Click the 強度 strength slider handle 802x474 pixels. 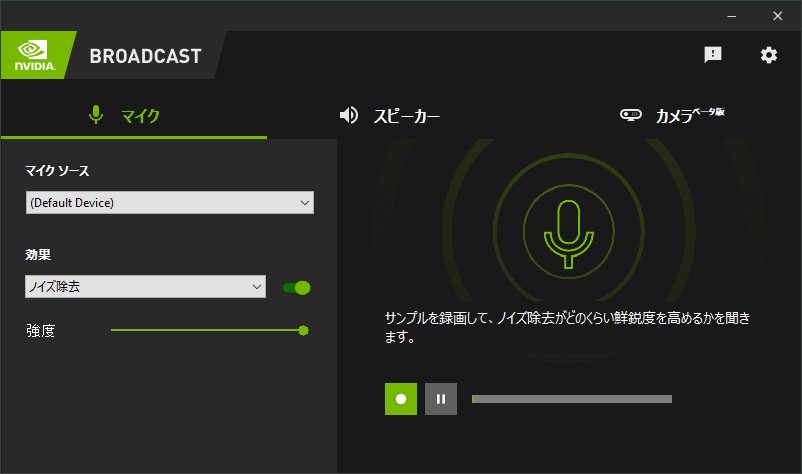pyautogui.click(x=303, y=330)
